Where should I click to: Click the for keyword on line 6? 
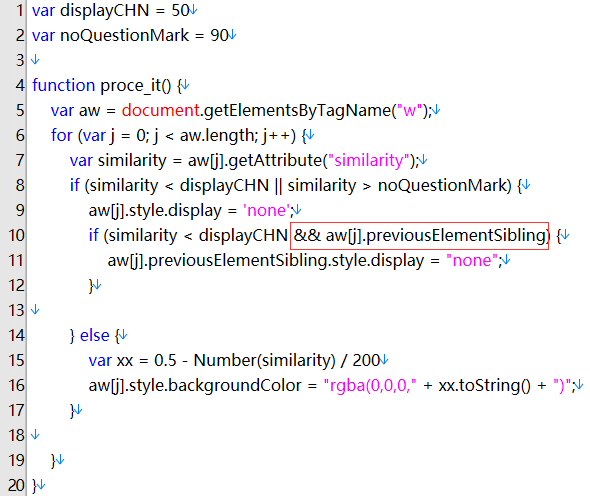tap(61, 135)
